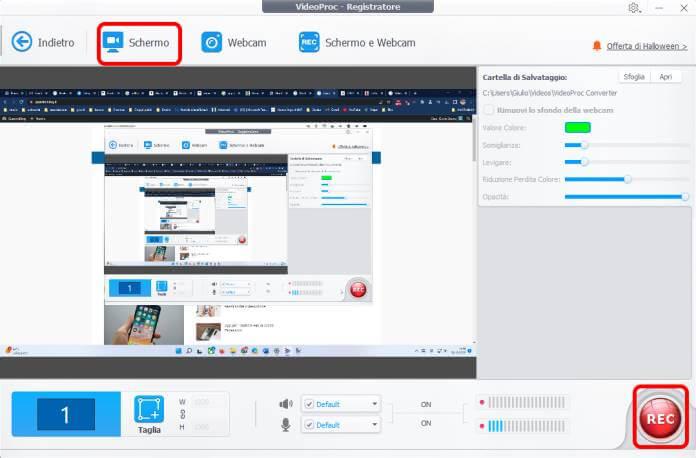This screenshot has width=696, height=458.
Task: Click the Opacità slider handle
Action: coord(685,196)
